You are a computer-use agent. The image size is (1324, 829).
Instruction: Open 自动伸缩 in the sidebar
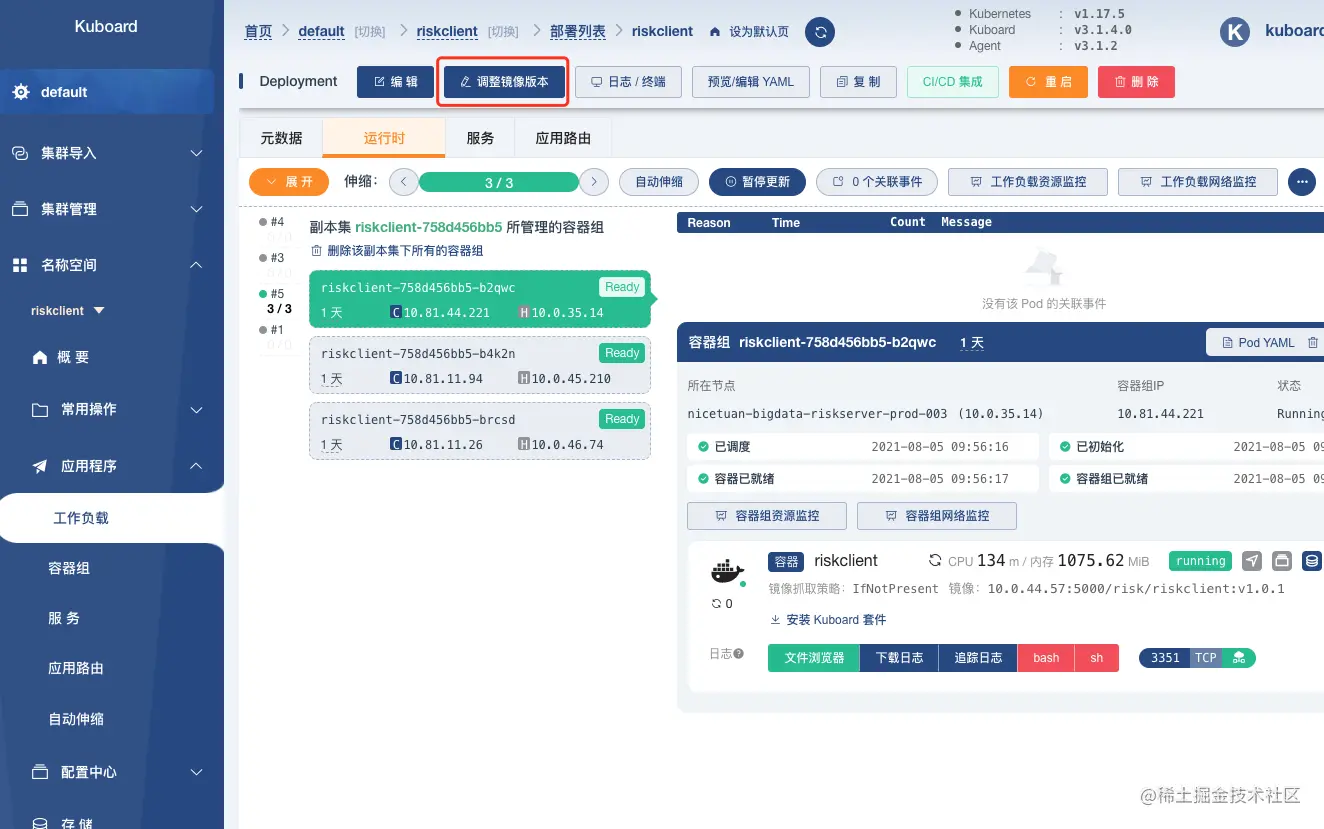click(76, 719)
